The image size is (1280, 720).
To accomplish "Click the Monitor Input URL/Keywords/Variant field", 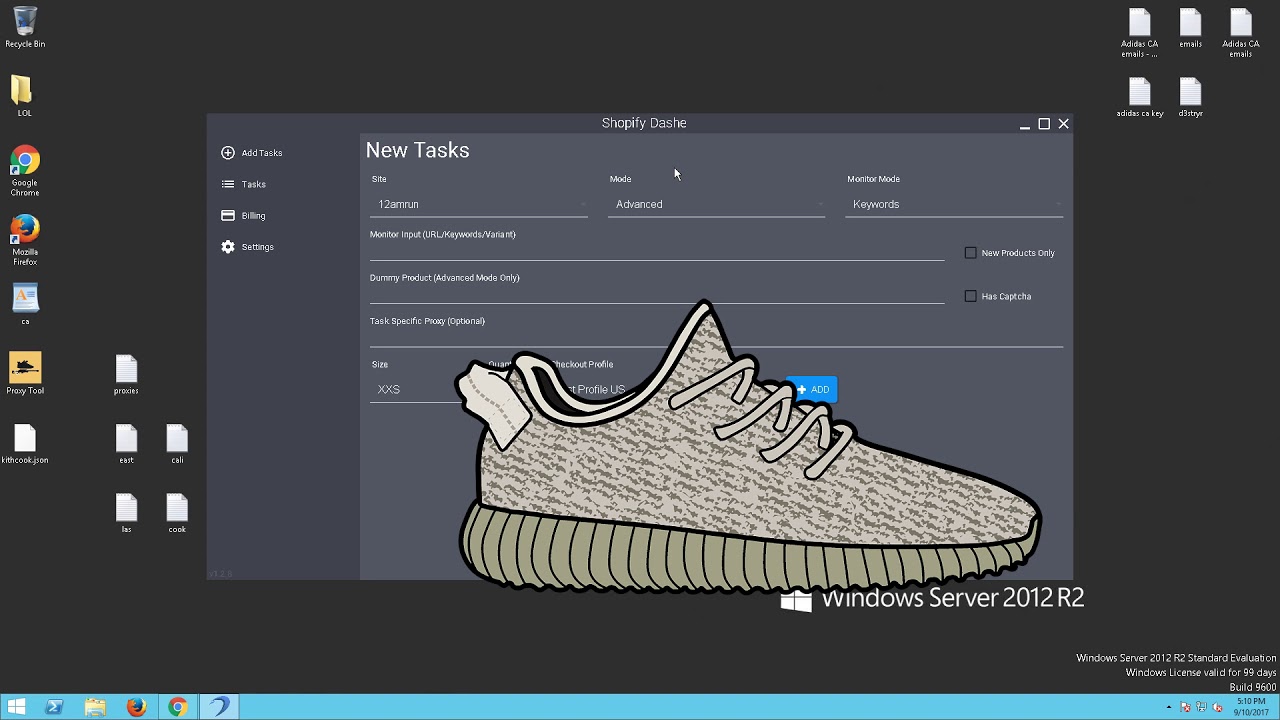I will click(657, 250).
